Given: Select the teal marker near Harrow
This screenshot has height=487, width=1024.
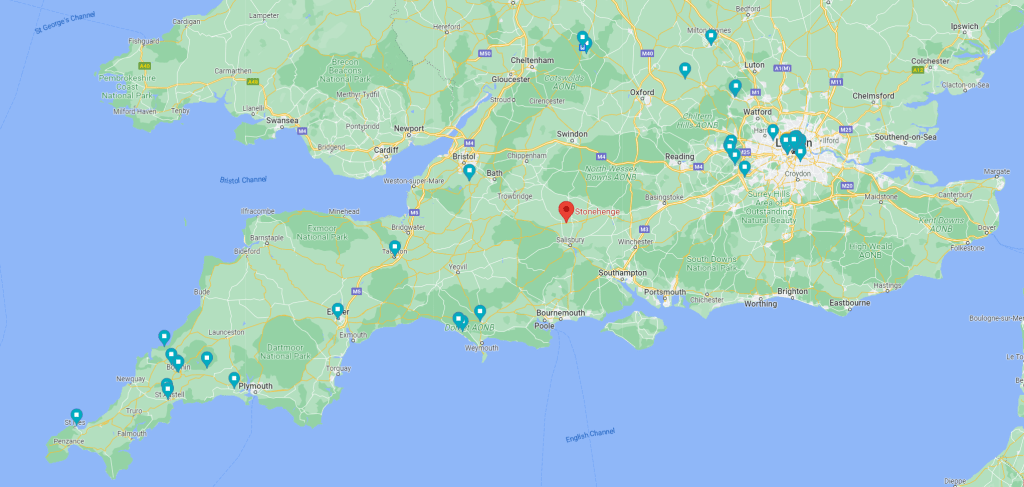Looking at the screenshot, I should [x=773, y=132].
